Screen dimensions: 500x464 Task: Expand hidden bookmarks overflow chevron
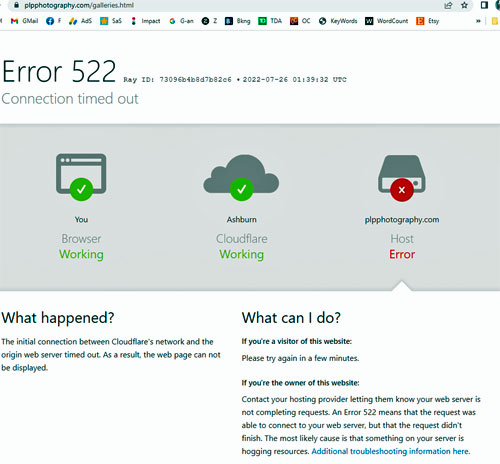click(x=478, y=21)
